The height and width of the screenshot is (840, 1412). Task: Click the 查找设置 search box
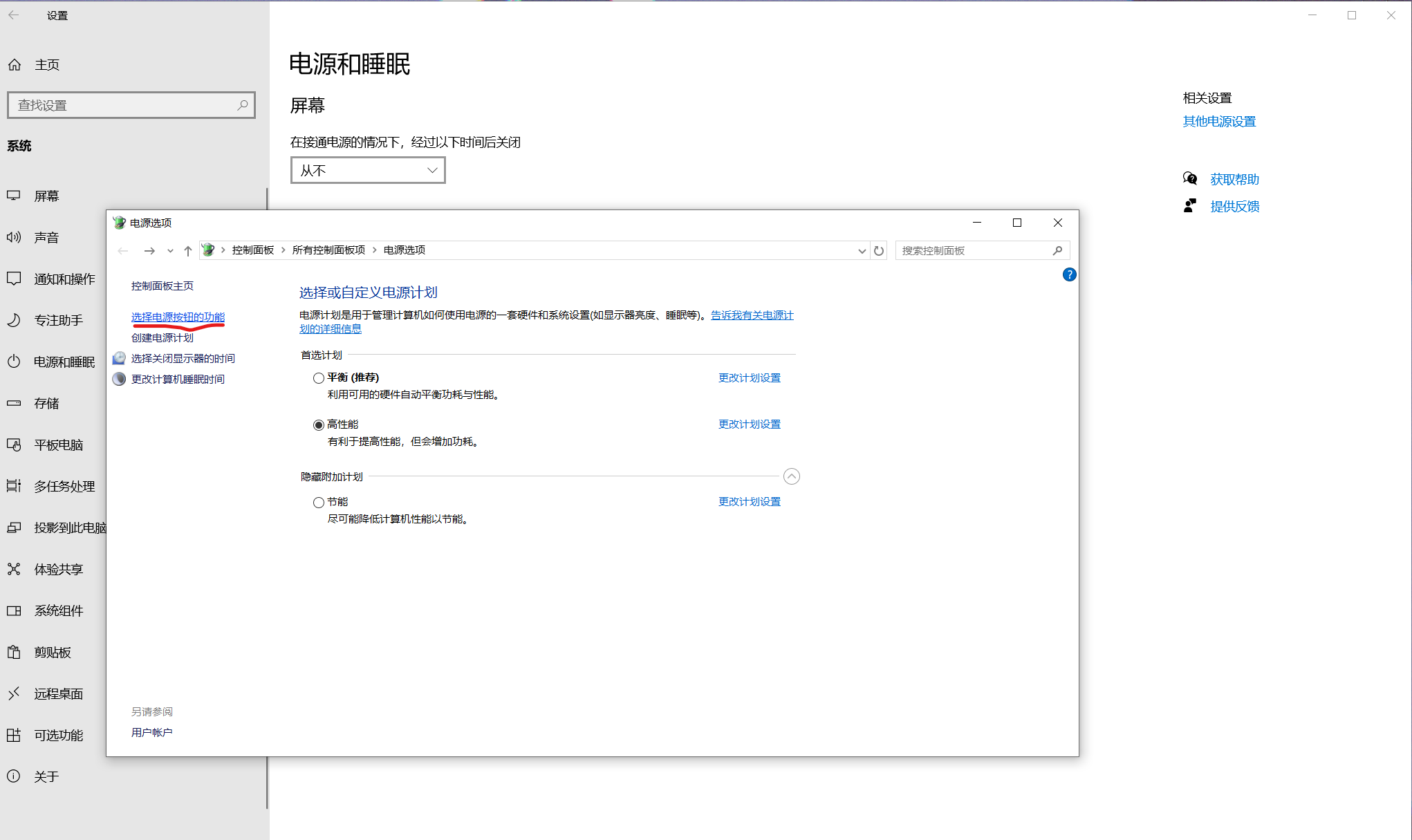click(x=124, y=105)
